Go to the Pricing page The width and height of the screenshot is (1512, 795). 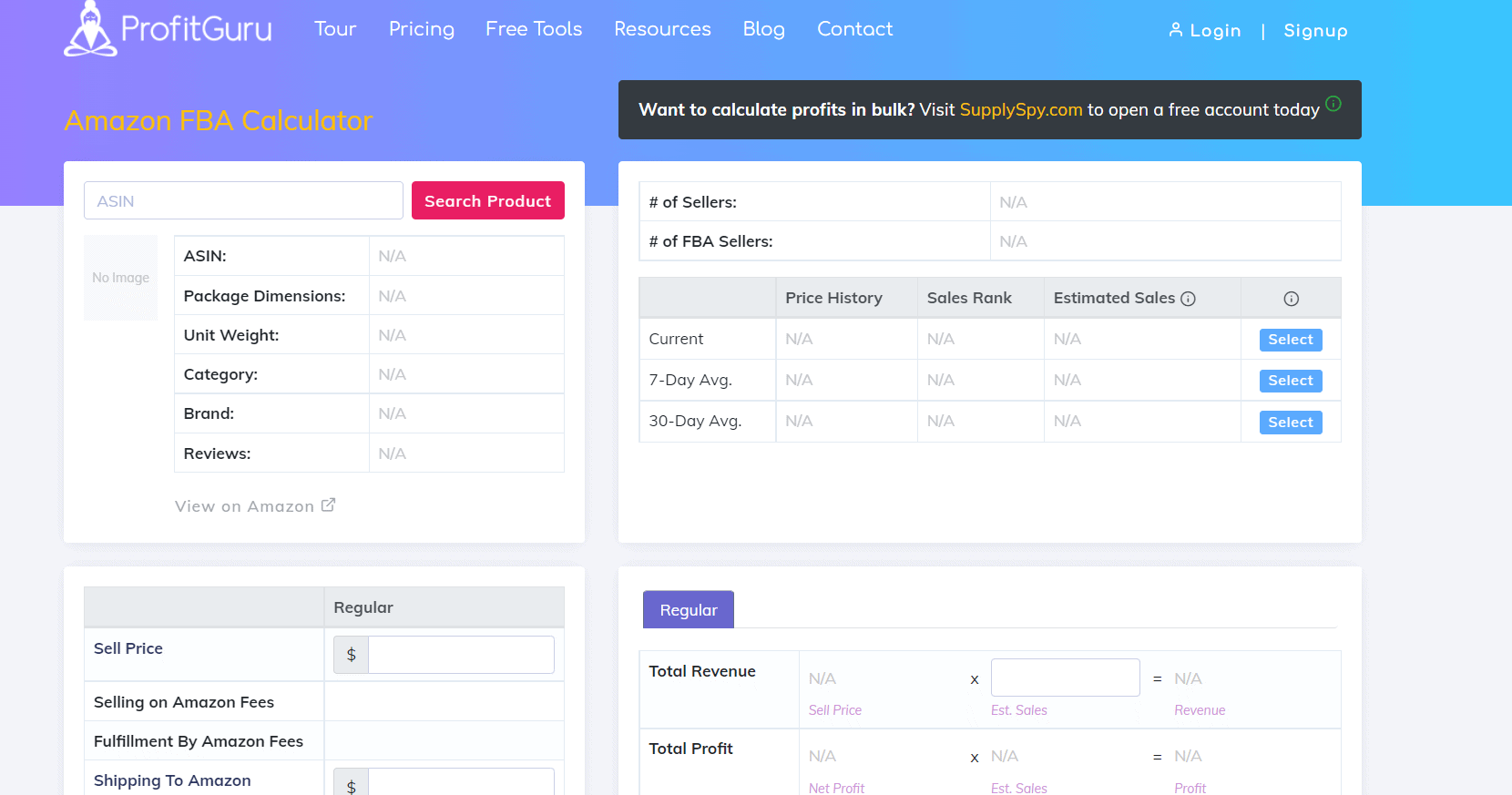coord(421,29)
